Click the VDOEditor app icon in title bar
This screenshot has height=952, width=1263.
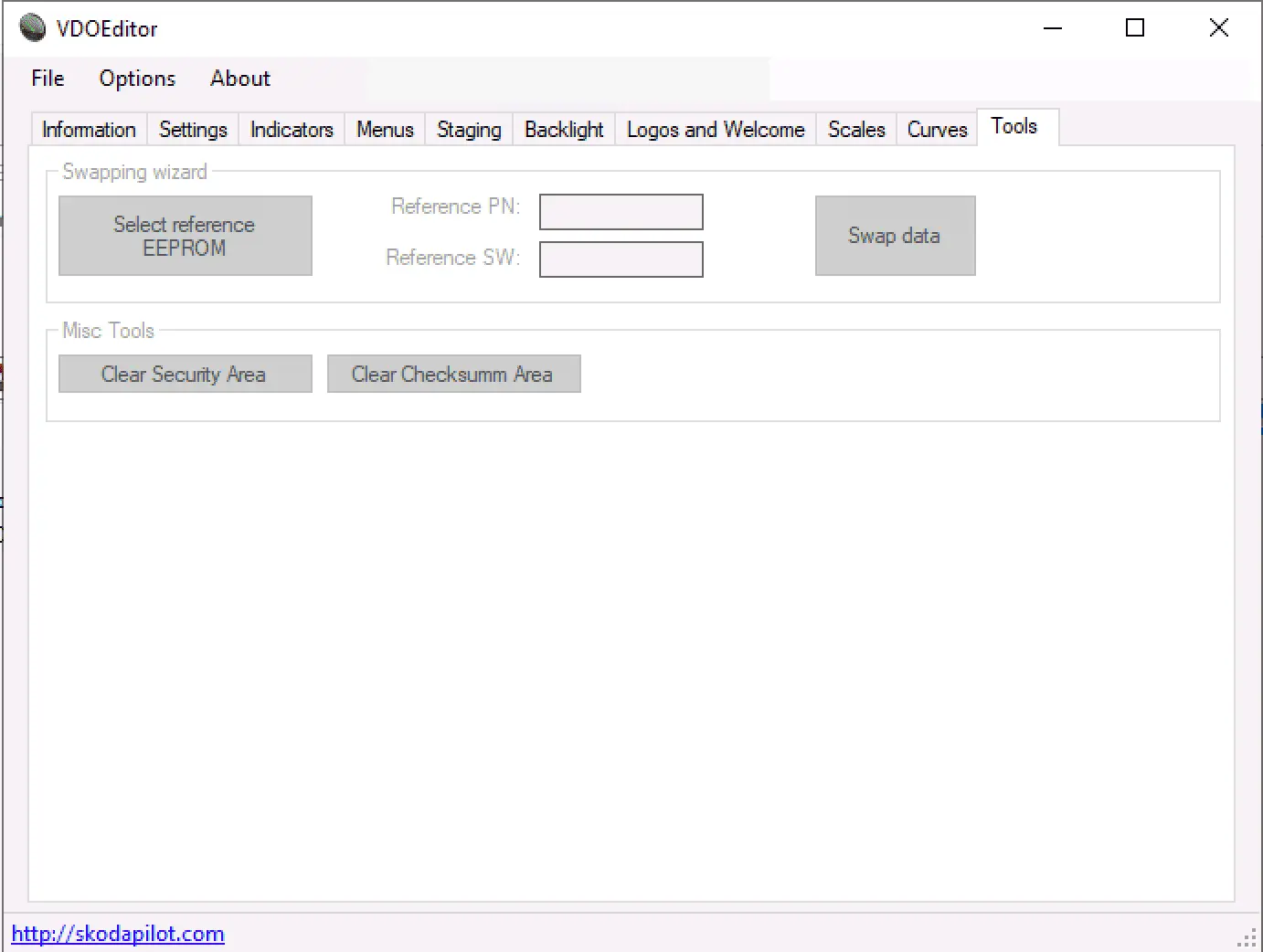32,28
